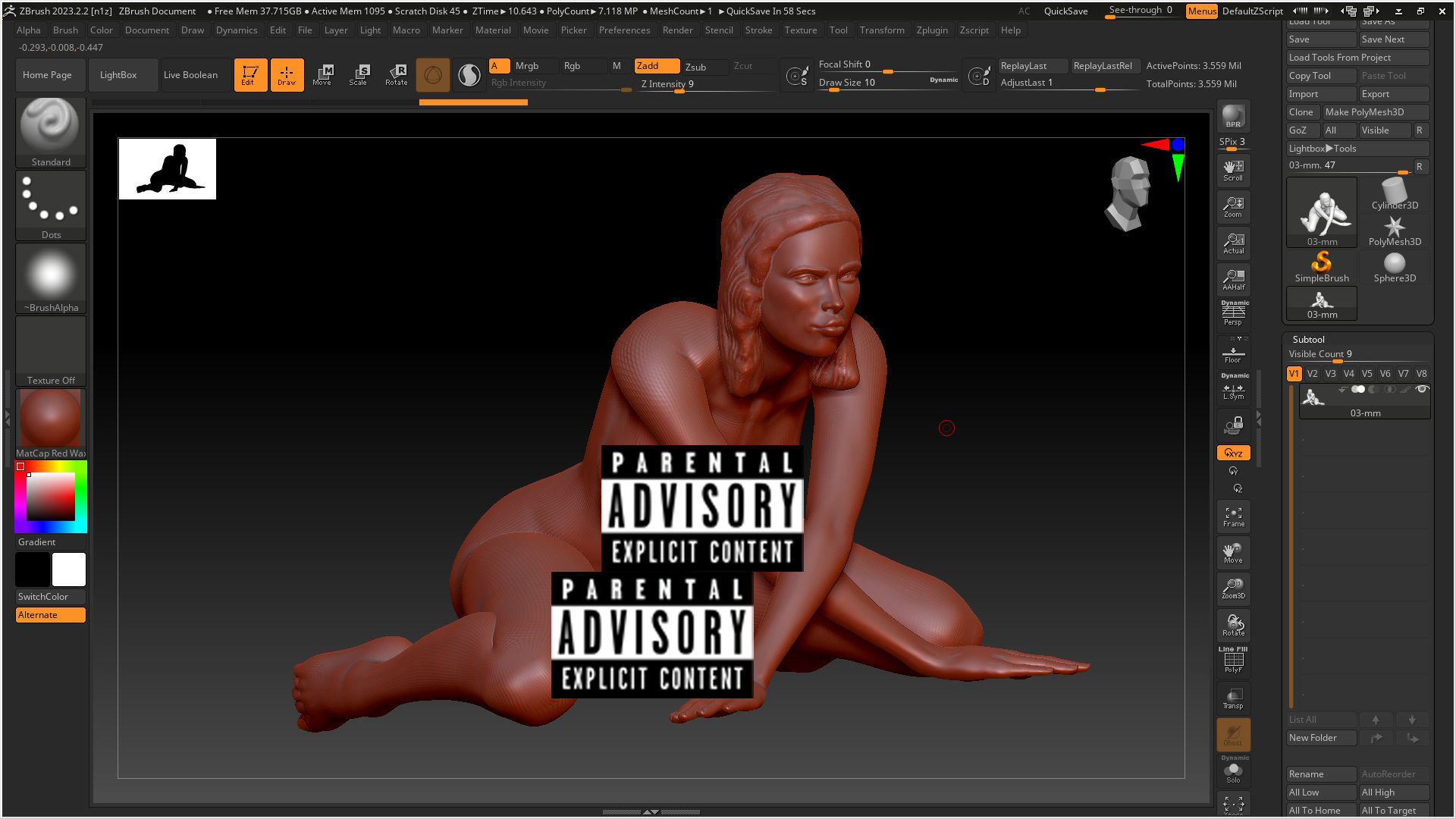The width and height of the screenshot is (1456, 819).
Task: Set view to Actual size
Action: [1233, 243]
